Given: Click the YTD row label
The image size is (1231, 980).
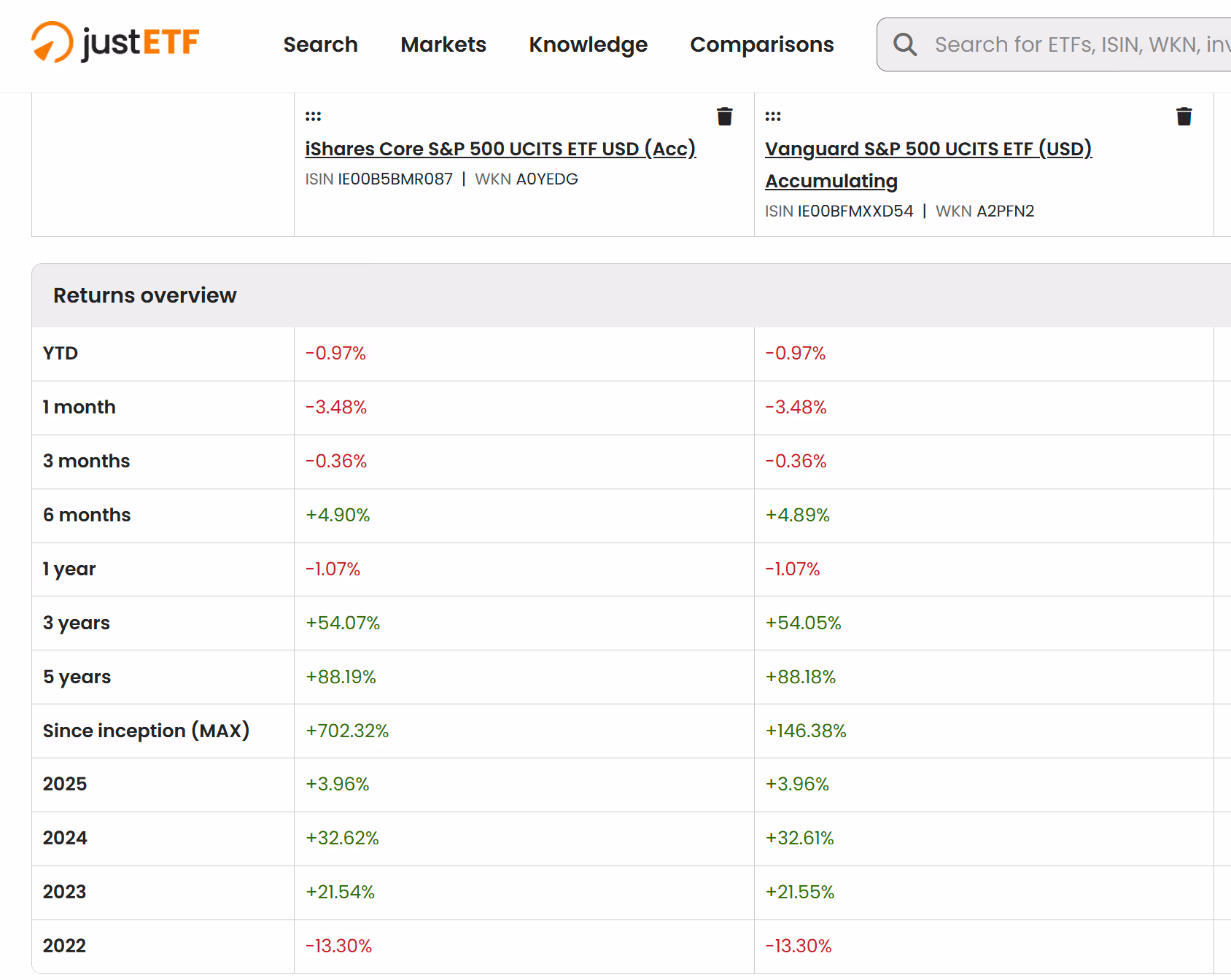Looking at the screenshot, I should tap(61, 354).
